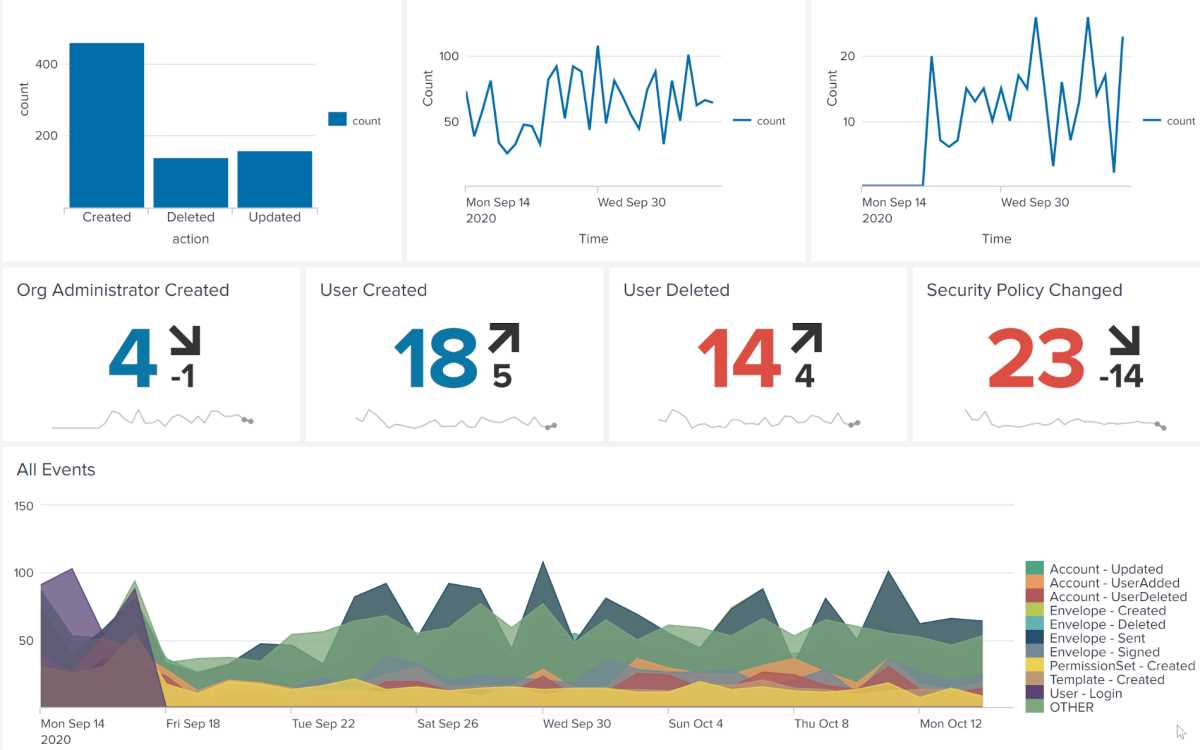The image size is (1200, 750).
Task: Select the Deleted bar in the action chart
Action: 190,182
